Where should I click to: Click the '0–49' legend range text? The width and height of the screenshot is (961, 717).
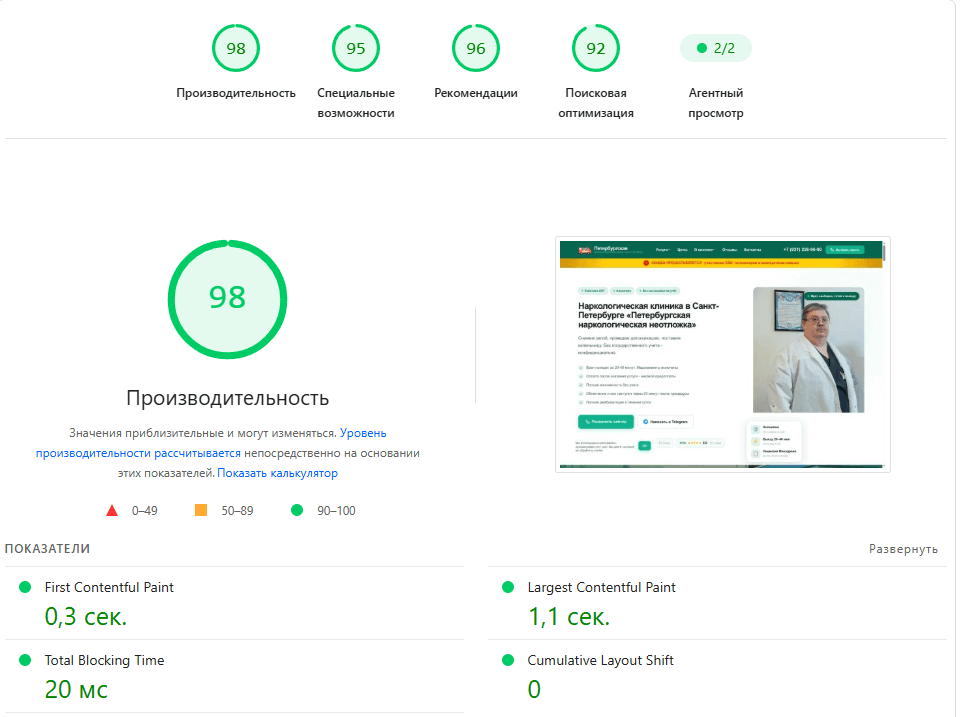[x=145, y=510]
